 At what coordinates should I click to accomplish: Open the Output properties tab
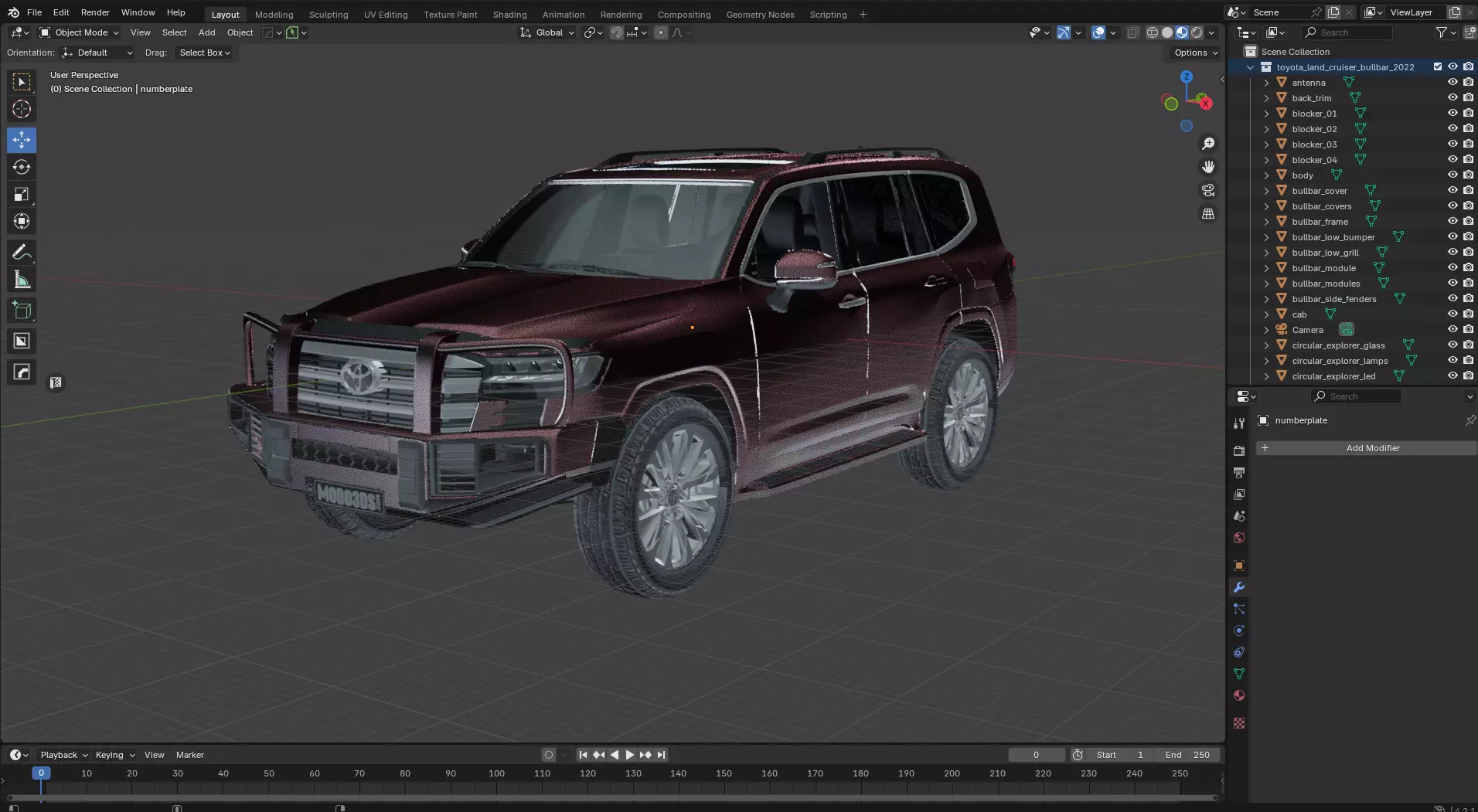point(1239,472)
